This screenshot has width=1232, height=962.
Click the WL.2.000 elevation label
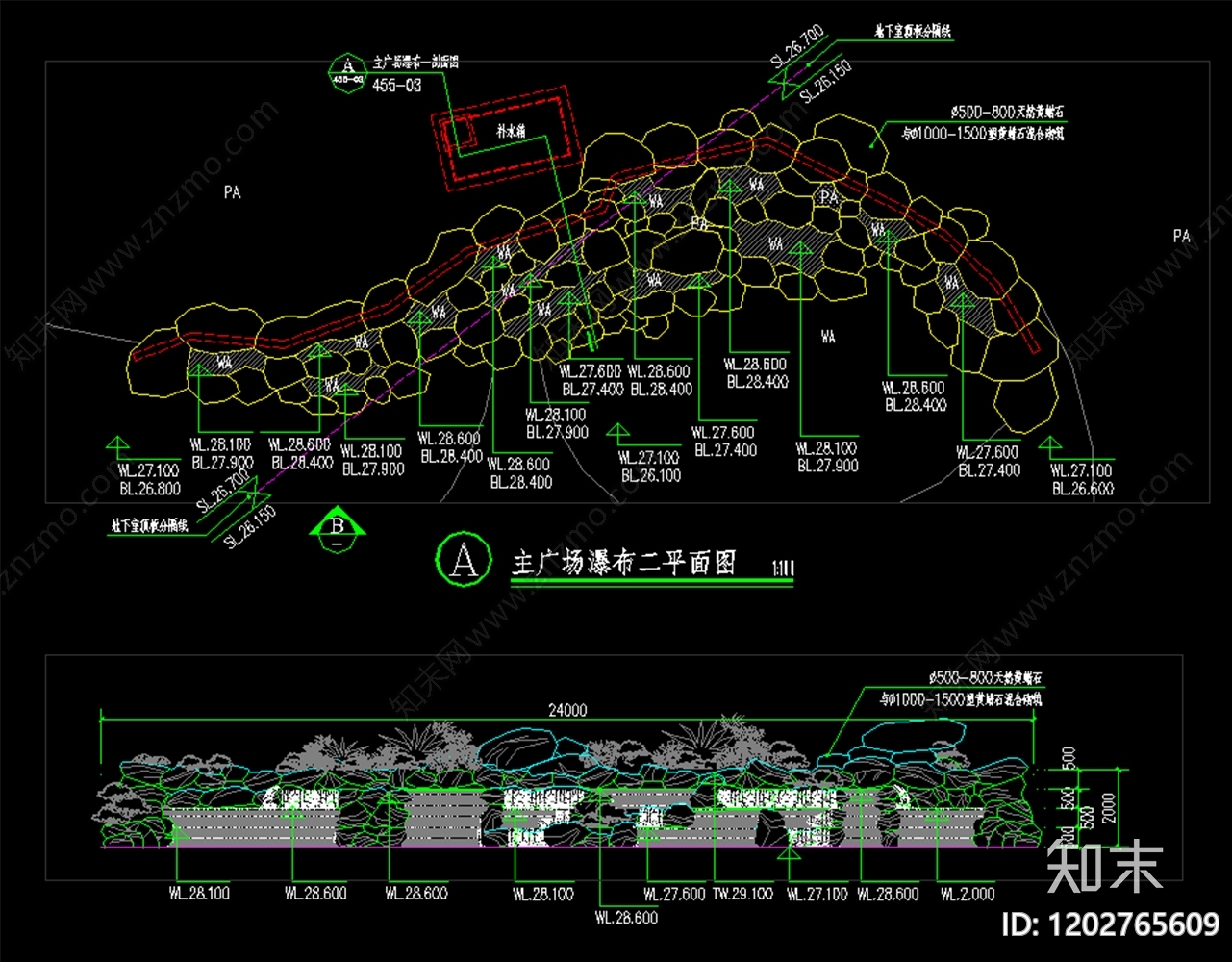[x=968, y=894]
